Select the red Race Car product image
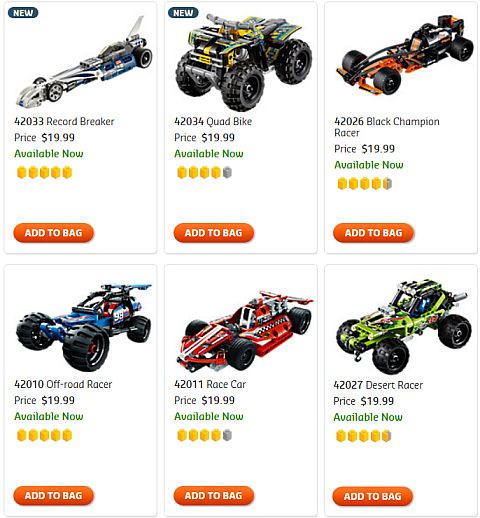This screenshot has height=518, width=480. (245, 331)
